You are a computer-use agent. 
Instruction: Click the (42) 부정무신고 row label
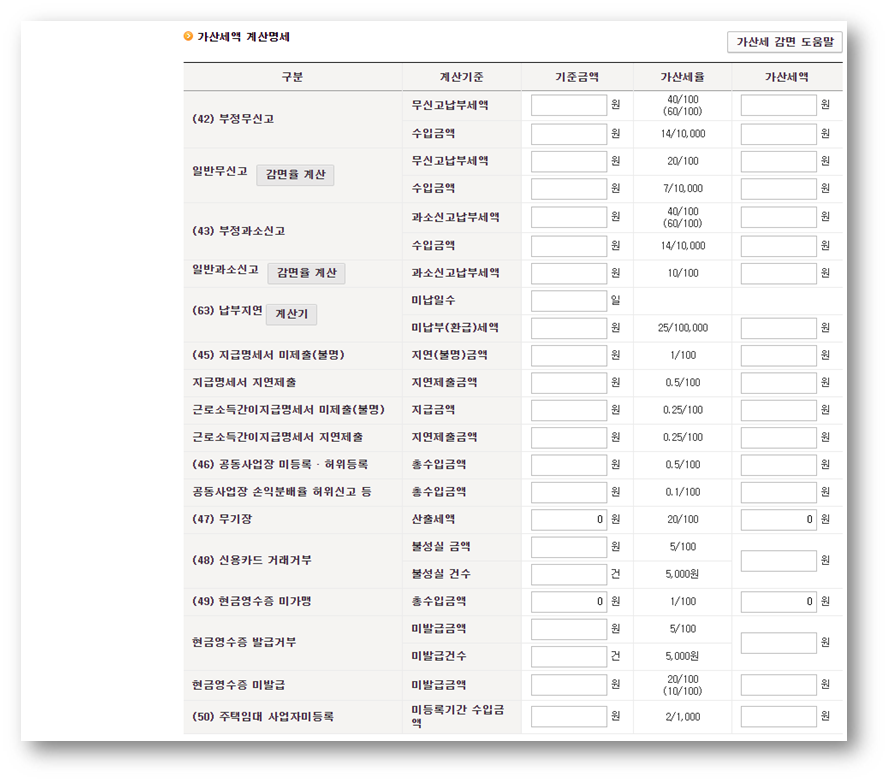pos(233,119)
